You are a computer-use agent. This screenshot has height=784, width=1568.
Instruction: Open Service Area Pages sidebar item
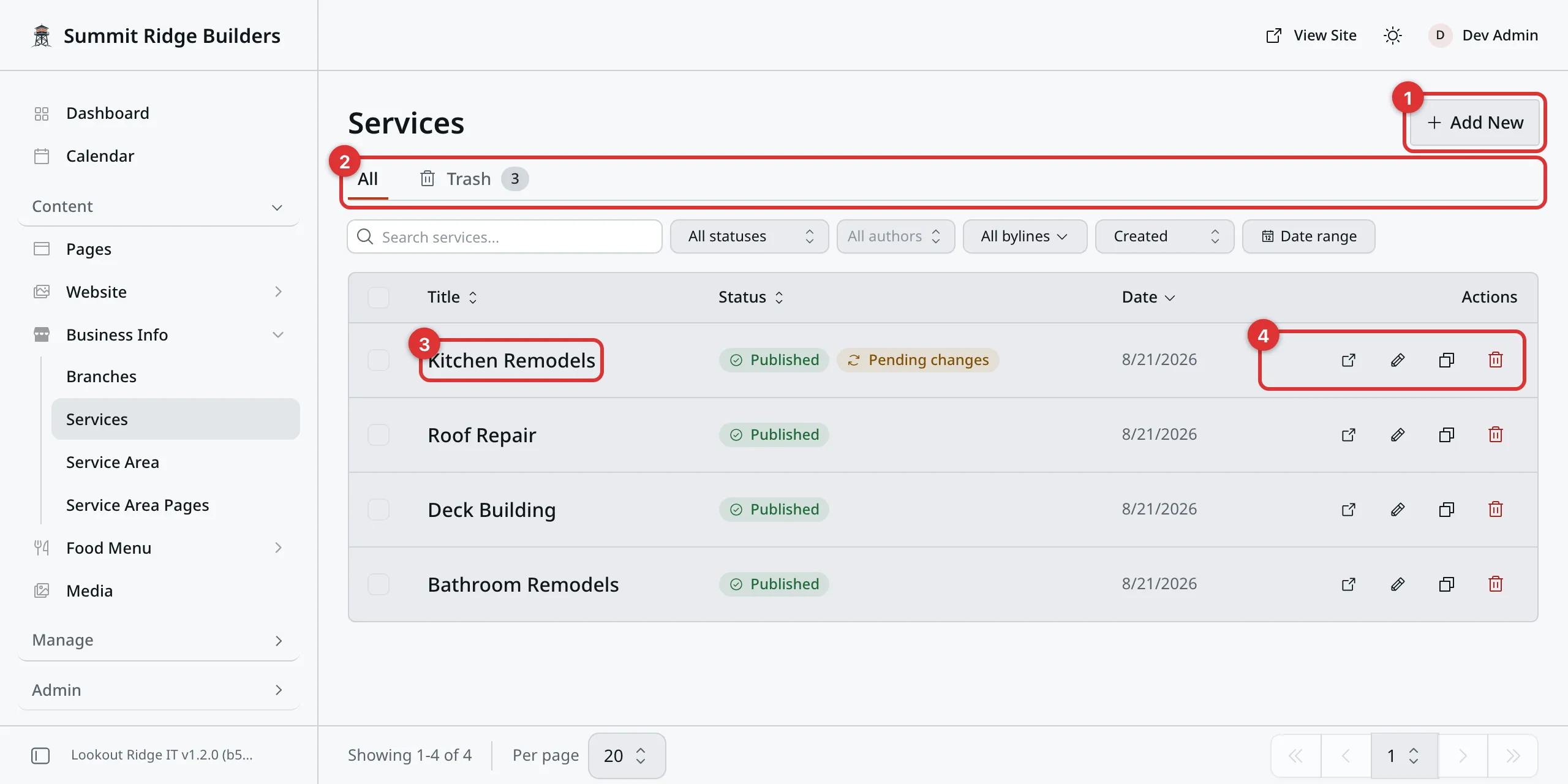point(175,505)
